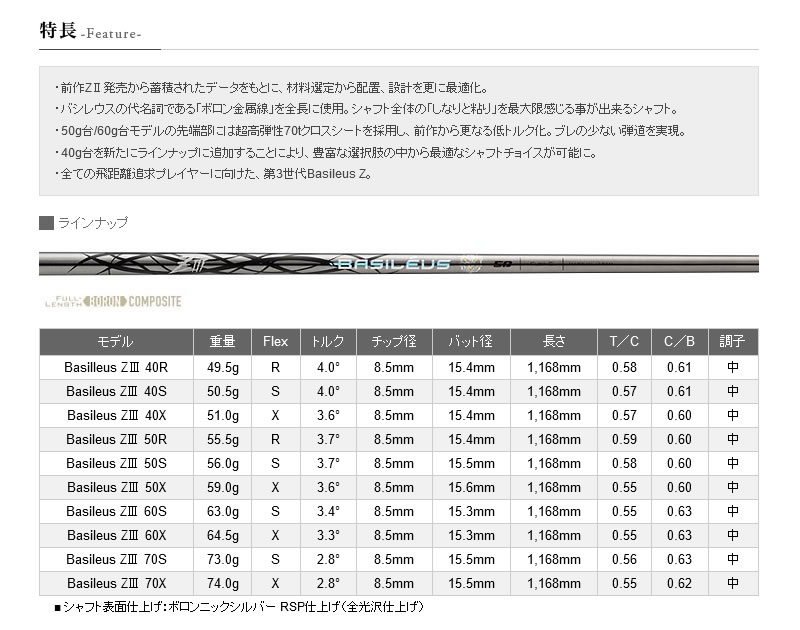Click the 56.0g weight value

[223, 464]
